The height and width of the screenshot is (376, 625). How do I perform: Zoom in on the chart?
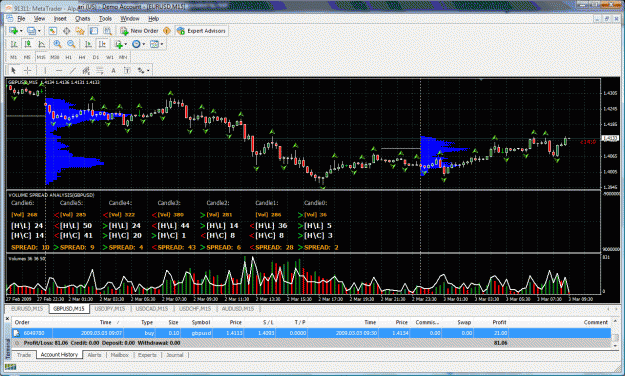point(57,44)
